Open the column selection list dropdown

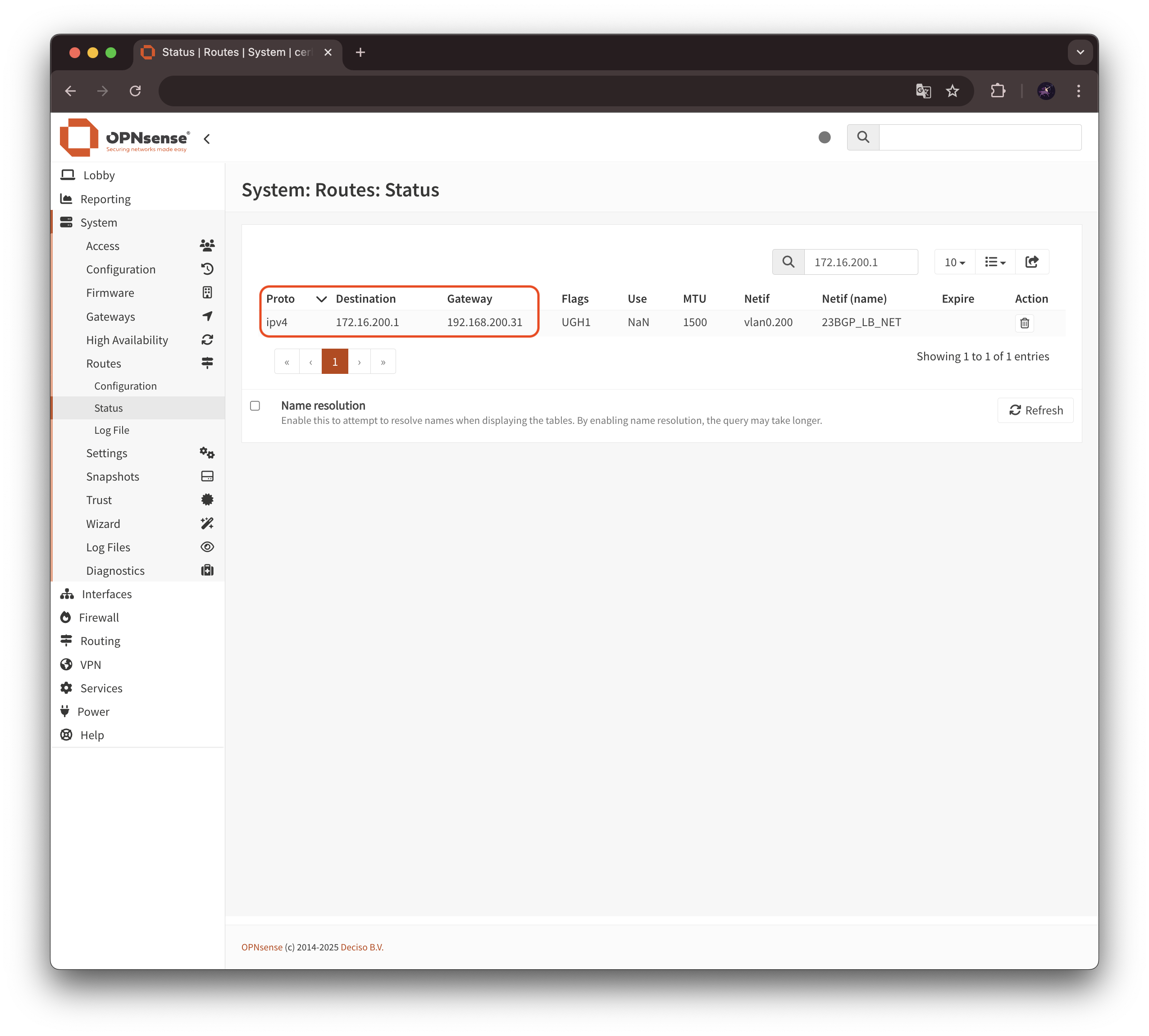[995, 263]
